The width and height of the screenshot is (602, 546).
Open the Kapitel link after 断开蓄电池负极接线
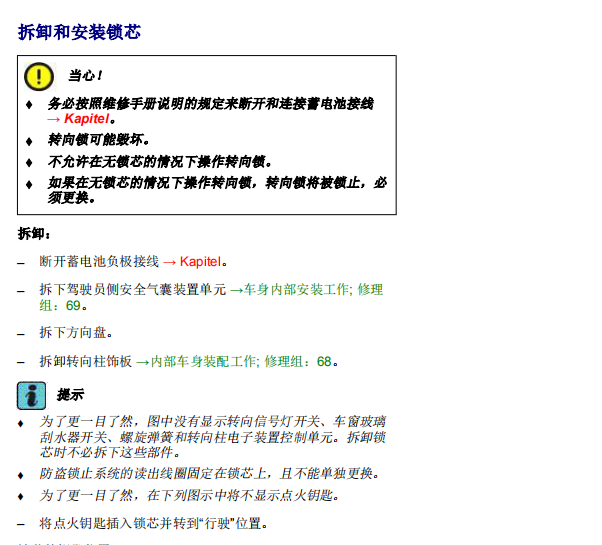[x=193, y=262]
